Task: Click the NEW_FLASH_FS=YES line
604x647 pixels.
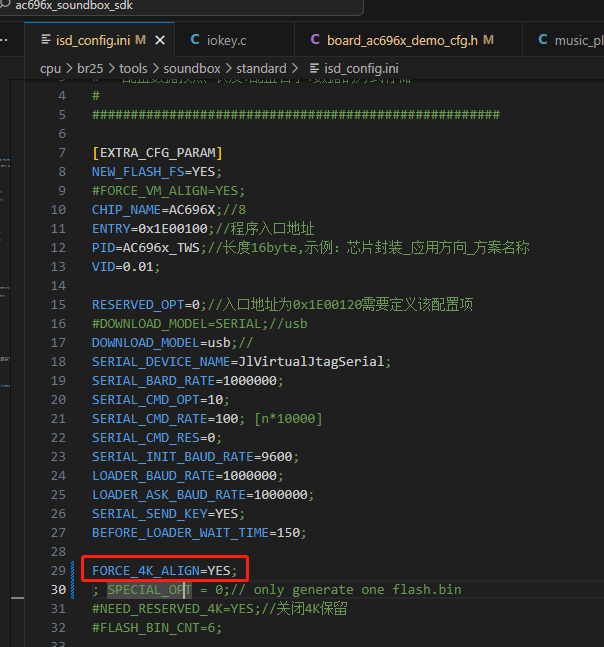Action: point(157,172)
